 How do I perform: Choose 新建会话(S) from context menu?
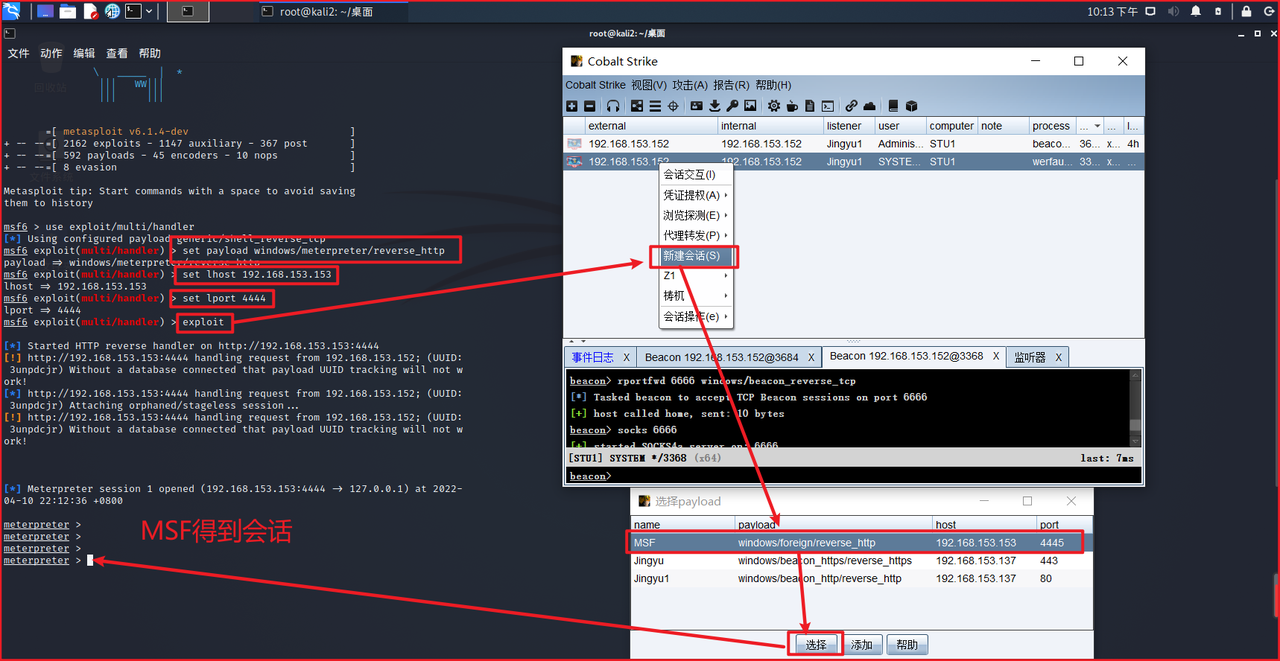pyautogui.click(x=696, y=256)
